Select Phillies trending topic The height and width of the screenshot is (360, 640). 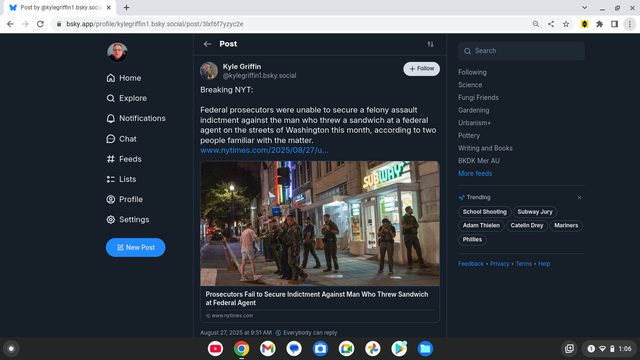tap(472, 240)
